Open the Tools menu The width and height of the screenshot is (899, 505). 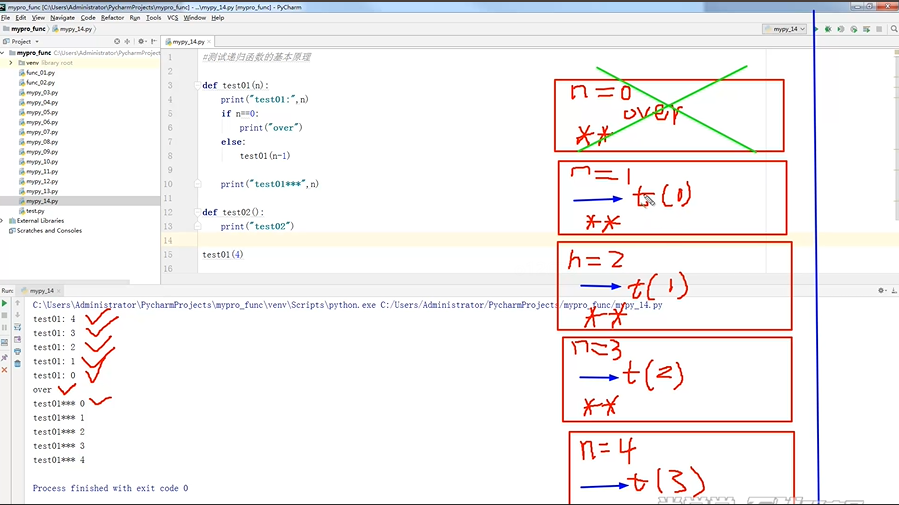(x=154, y=18)
